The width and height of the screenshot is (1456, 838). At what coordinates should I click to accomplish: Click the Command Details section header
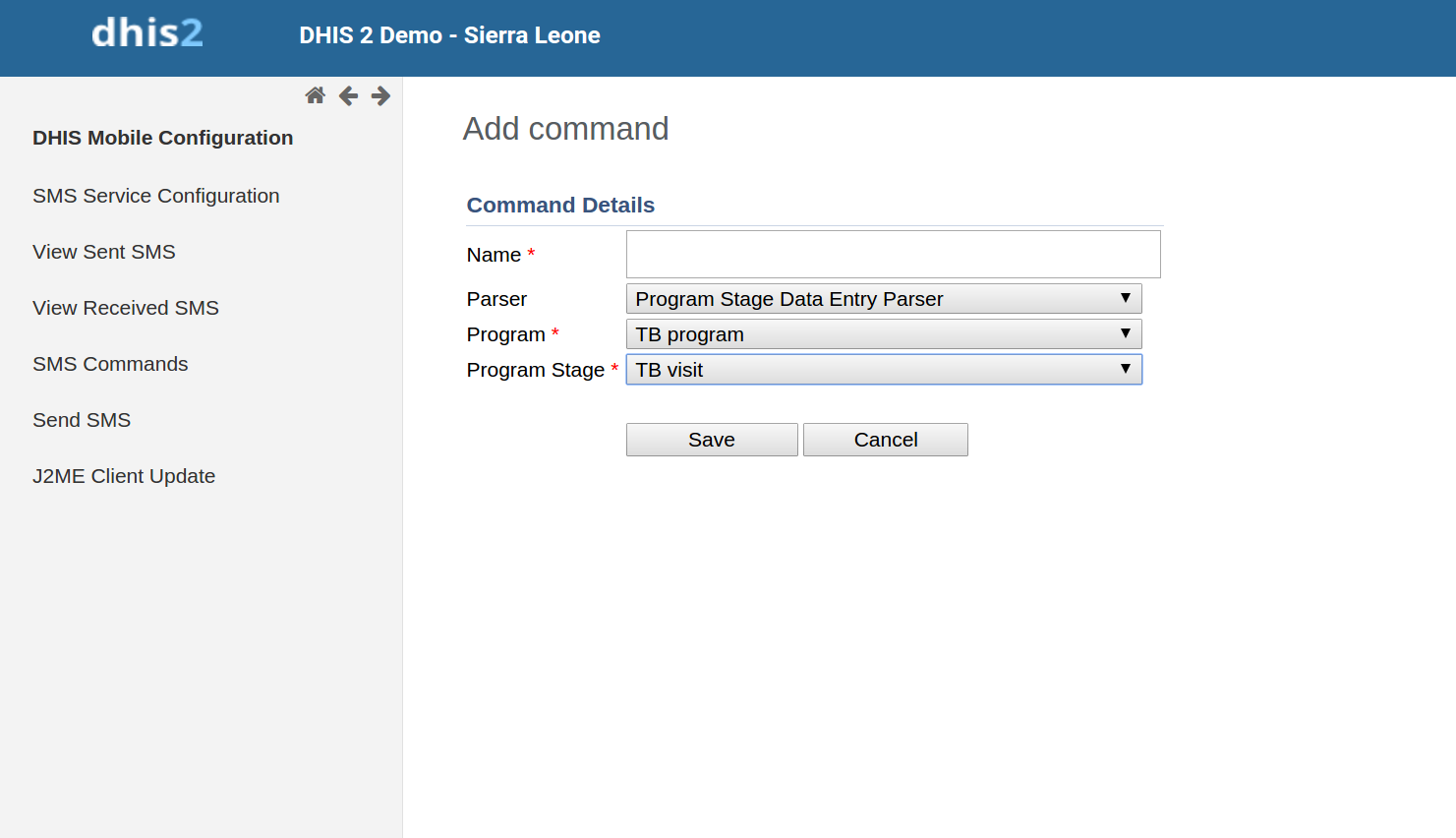(560, 205)
